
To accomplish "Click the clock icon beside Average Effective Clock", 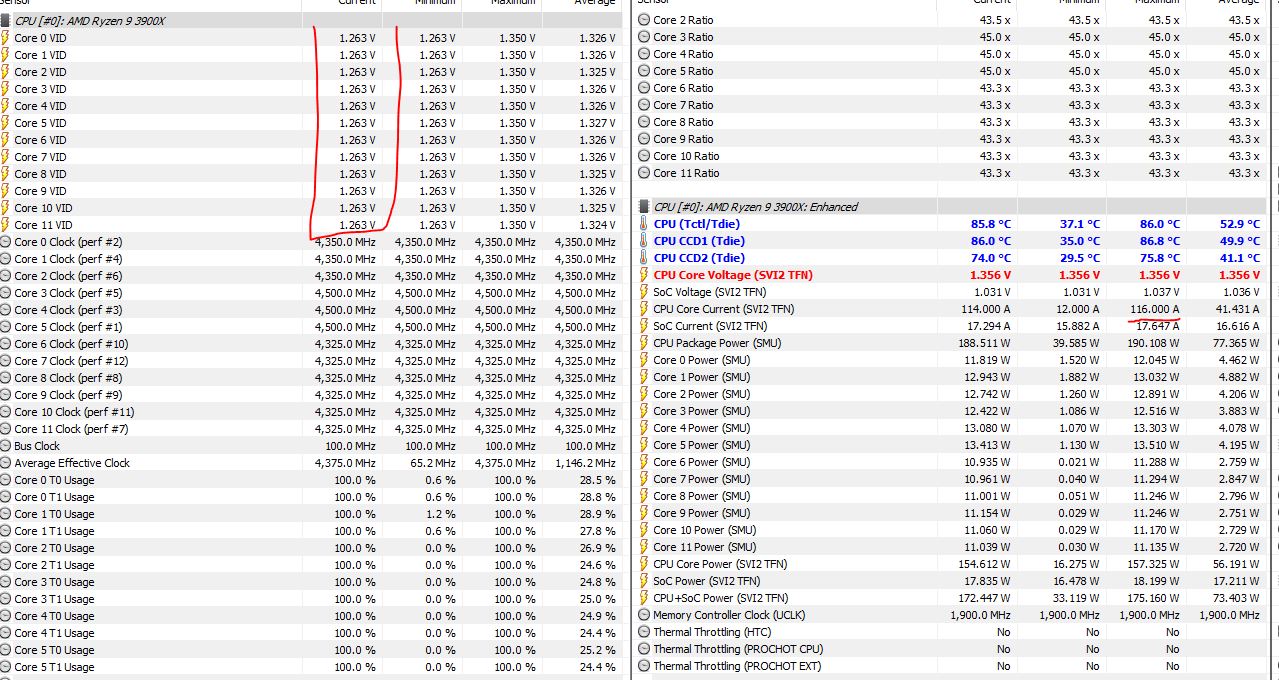I will [x=5, y=463].
